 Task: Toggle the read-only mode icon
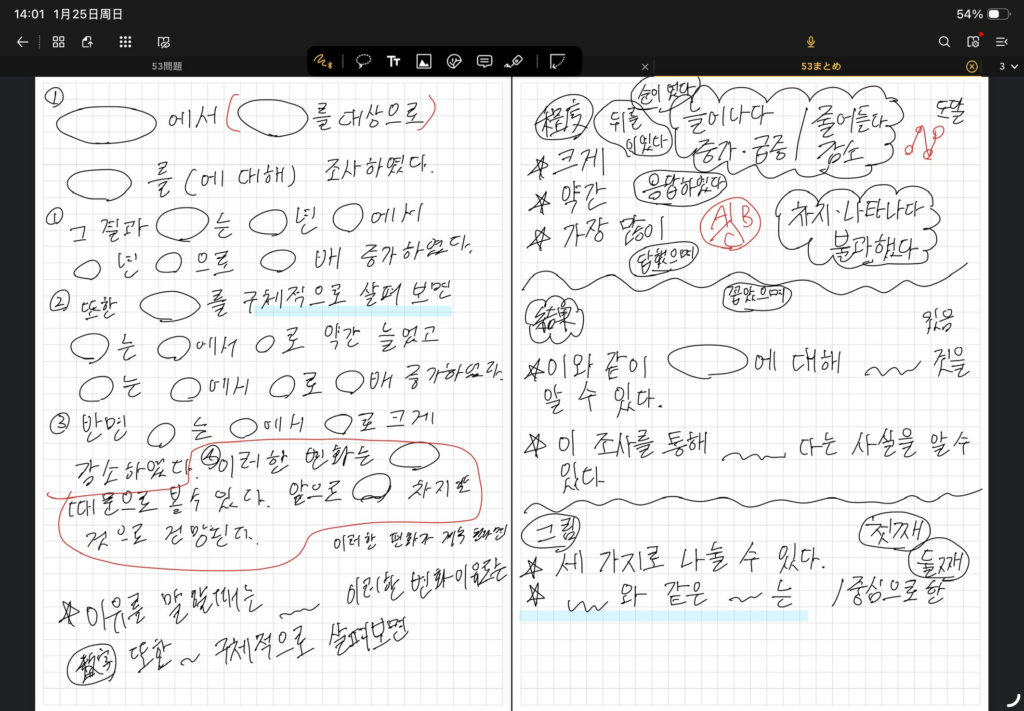click(163, 42)
